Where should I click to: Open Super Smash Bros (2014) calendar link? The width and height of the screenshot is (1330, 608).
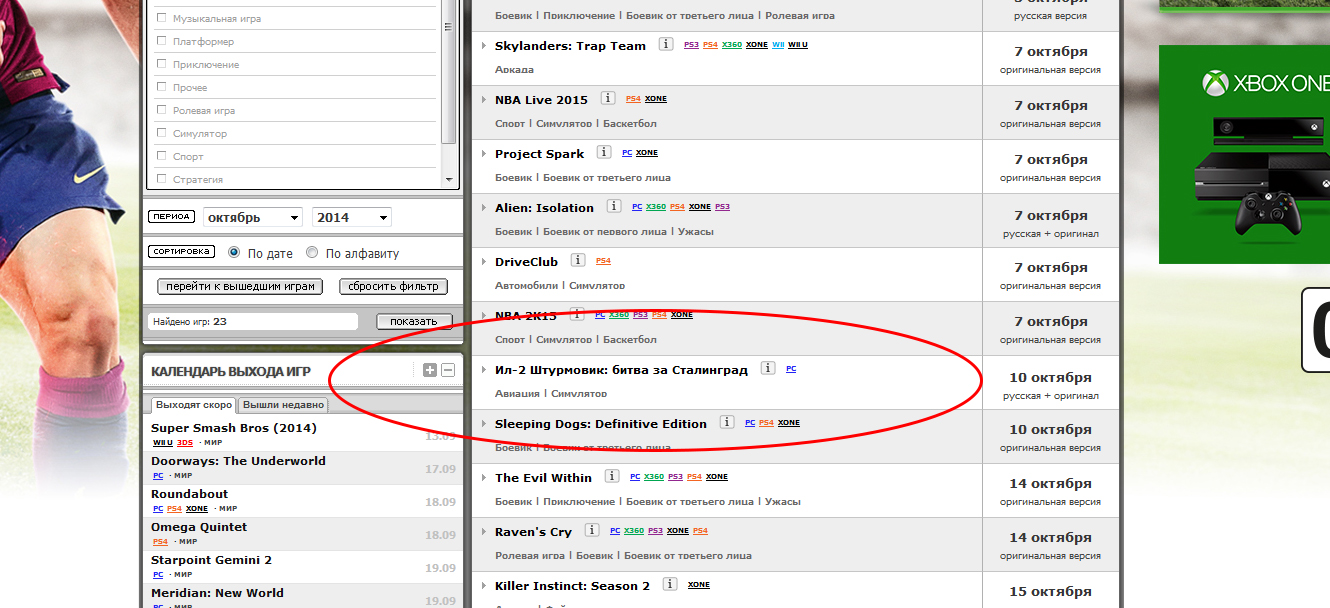(x=234, y=428)
